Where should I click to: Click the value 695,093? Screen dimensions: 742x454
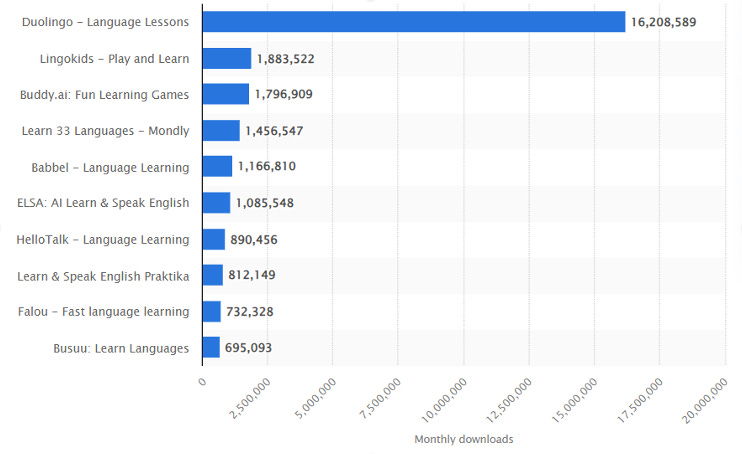(248, 348)
